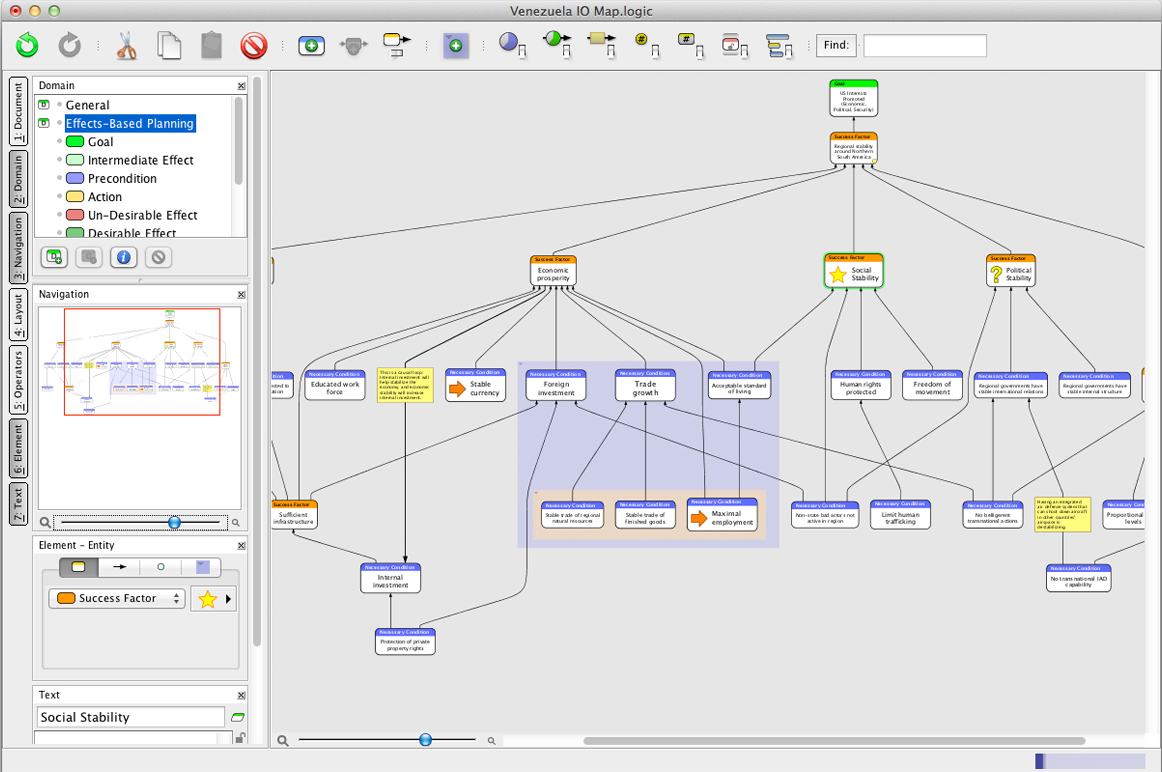Click the Add Domain icon in the Domain panel
The width and height of the screenshot is (1162, 772).
point(52,257)
